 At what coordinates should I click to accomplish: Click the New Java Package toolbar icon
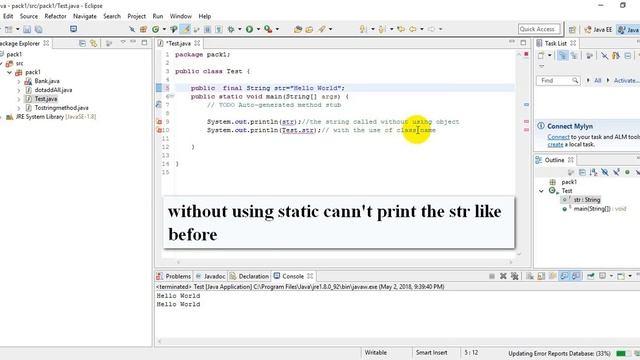(143, 29)
